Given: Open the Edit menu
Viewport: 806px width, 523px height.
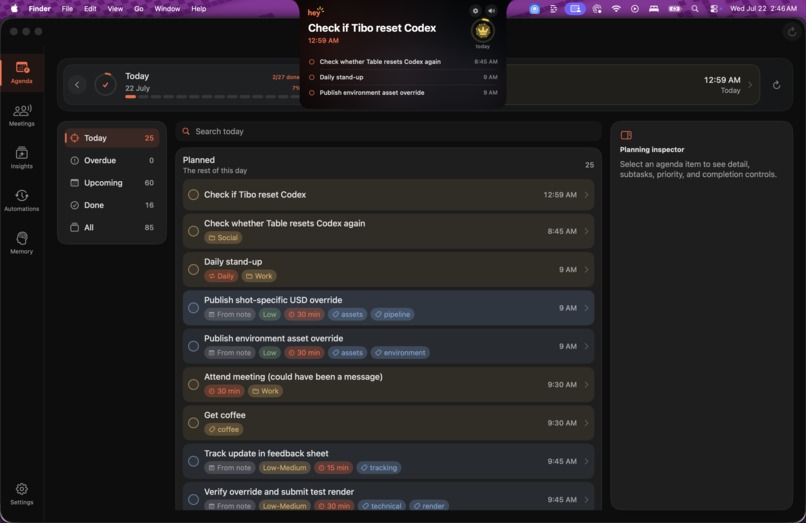Looking at the screenshot, I should coord(90,9).
